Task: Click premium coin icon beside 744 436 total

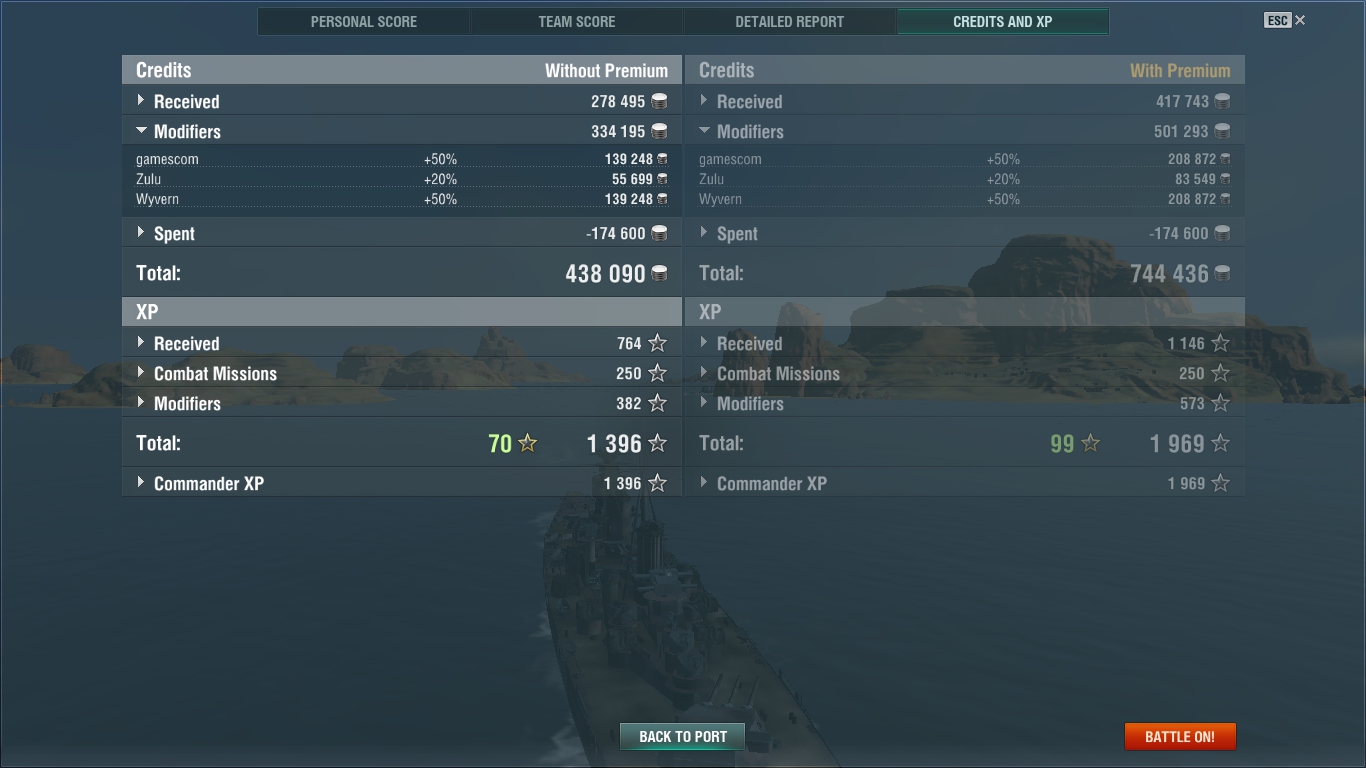Action: (x=1222, y=273)
